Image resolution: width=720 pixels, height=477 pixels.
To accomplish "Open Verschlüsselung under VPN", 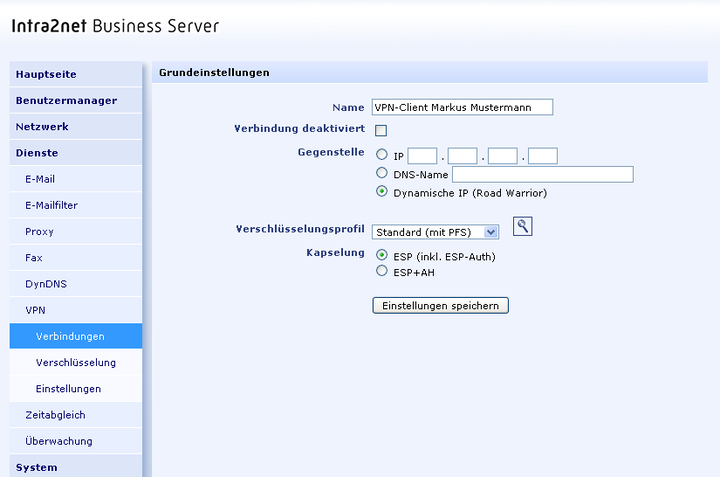I will (76, 362).
